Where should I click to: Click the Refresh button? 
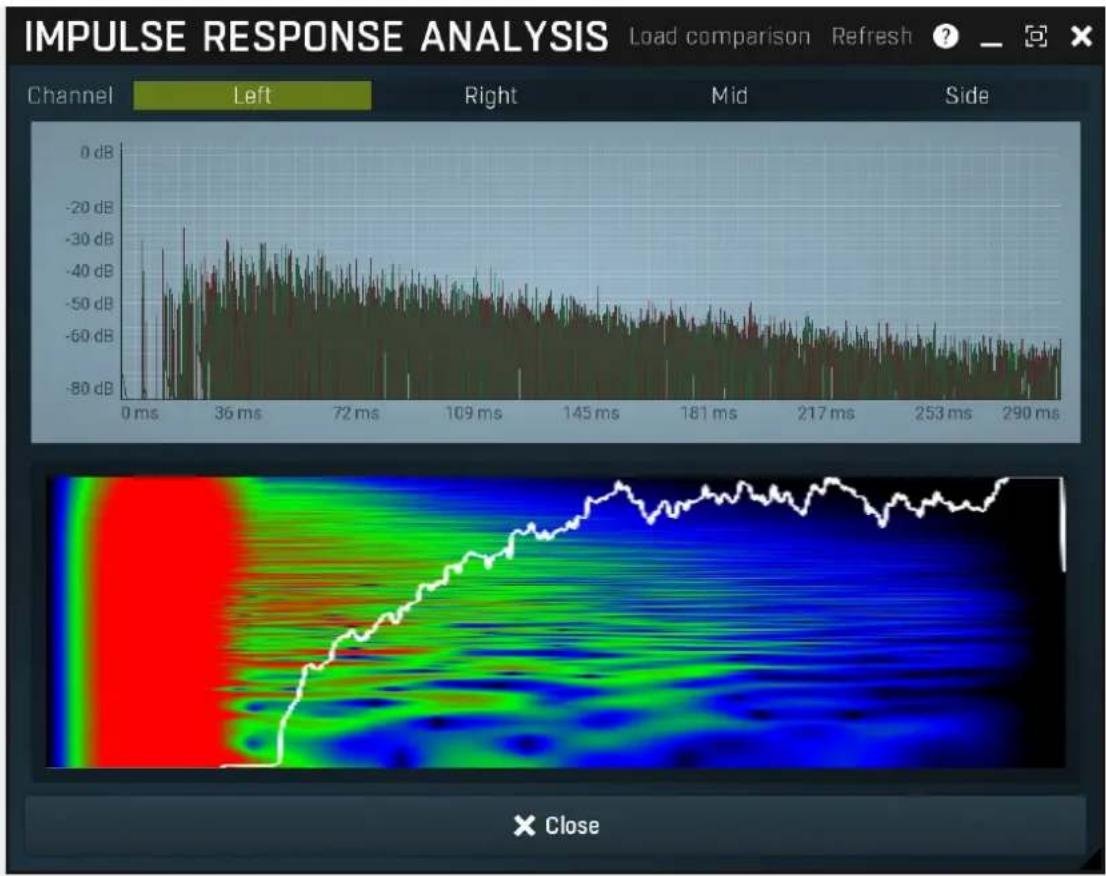pyautogui.click(x=872, y=35)
